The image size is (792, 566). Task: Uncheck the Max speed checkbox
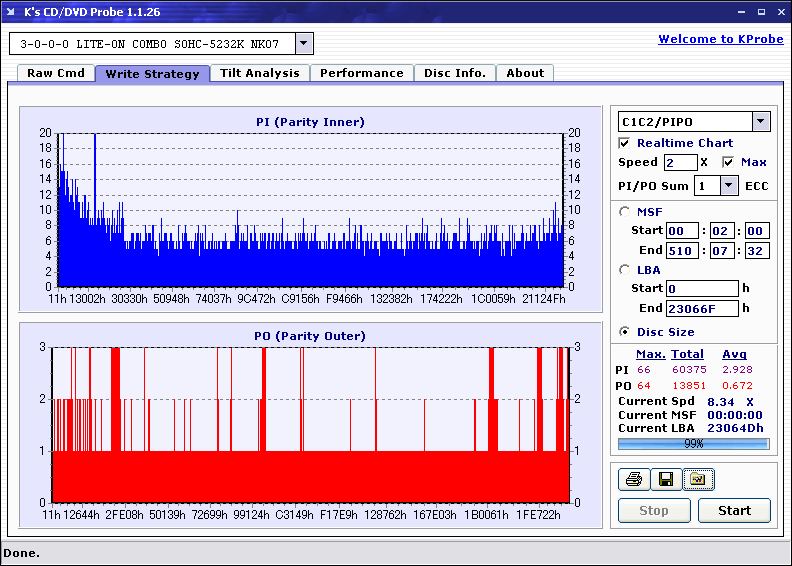tap(728, 162)
